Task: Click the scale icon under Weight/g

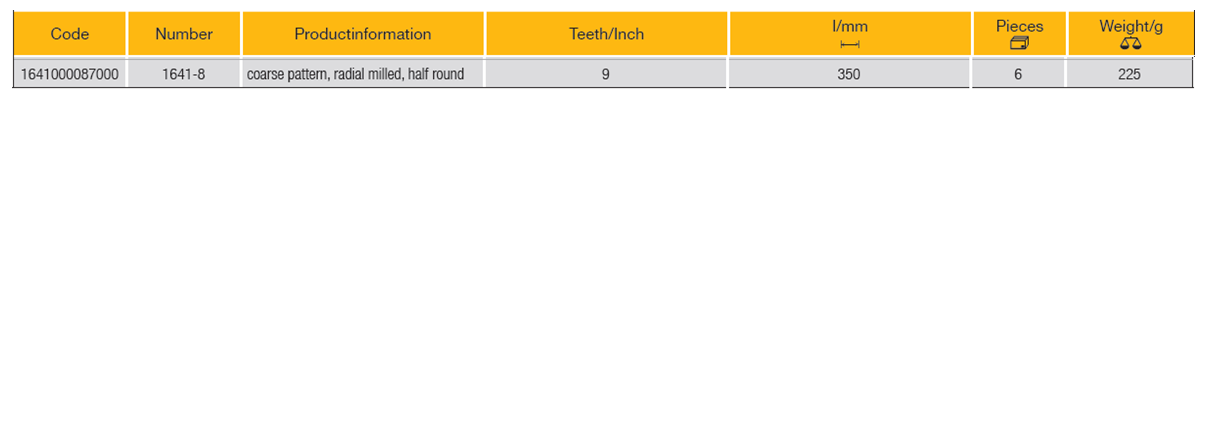Action: (x=1130, y=43)
